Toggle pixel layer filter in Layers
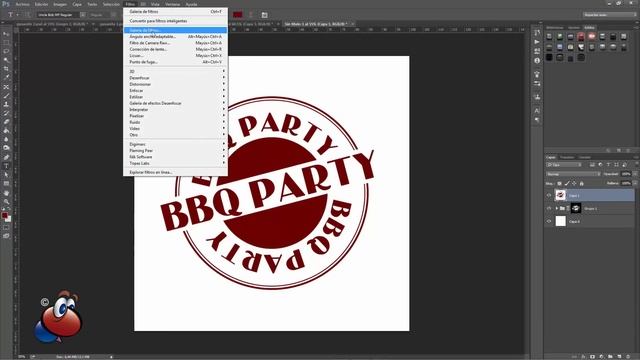Viewport: 640px width, 360px height. [592, 165]
